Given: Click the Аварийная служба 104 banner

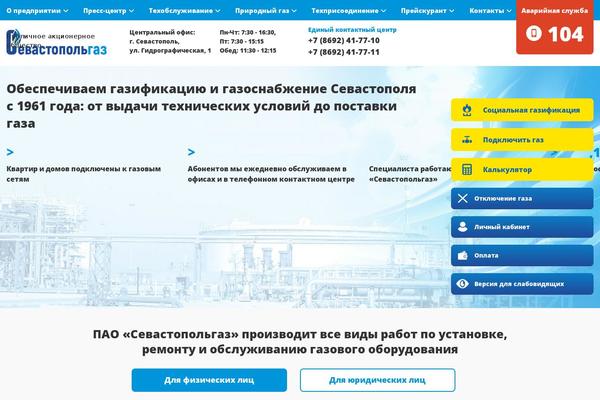Looking at the screenshot, I should pyautogui.click(x=554, y=27).
